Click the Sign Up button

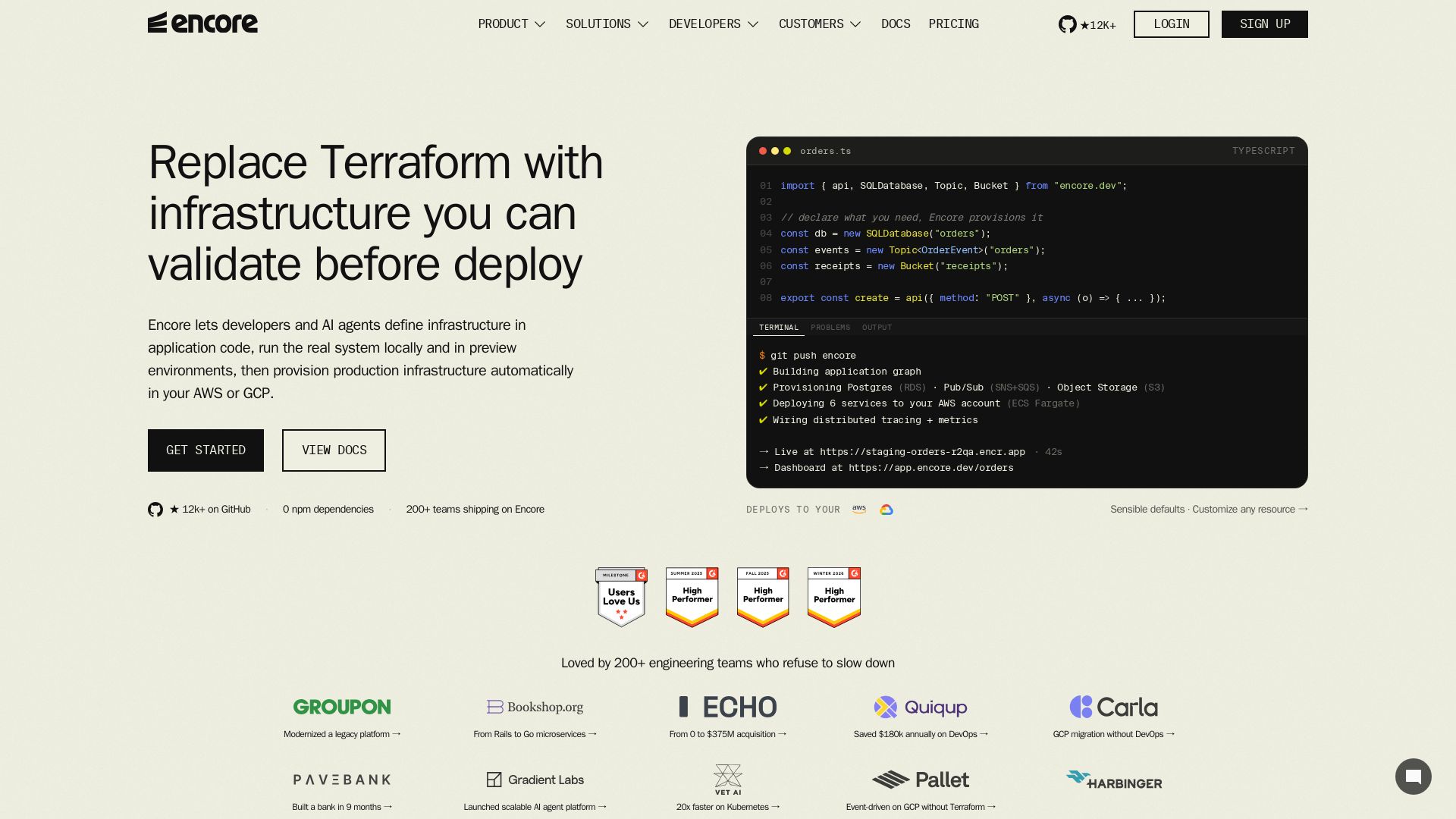coord(1265,24)
